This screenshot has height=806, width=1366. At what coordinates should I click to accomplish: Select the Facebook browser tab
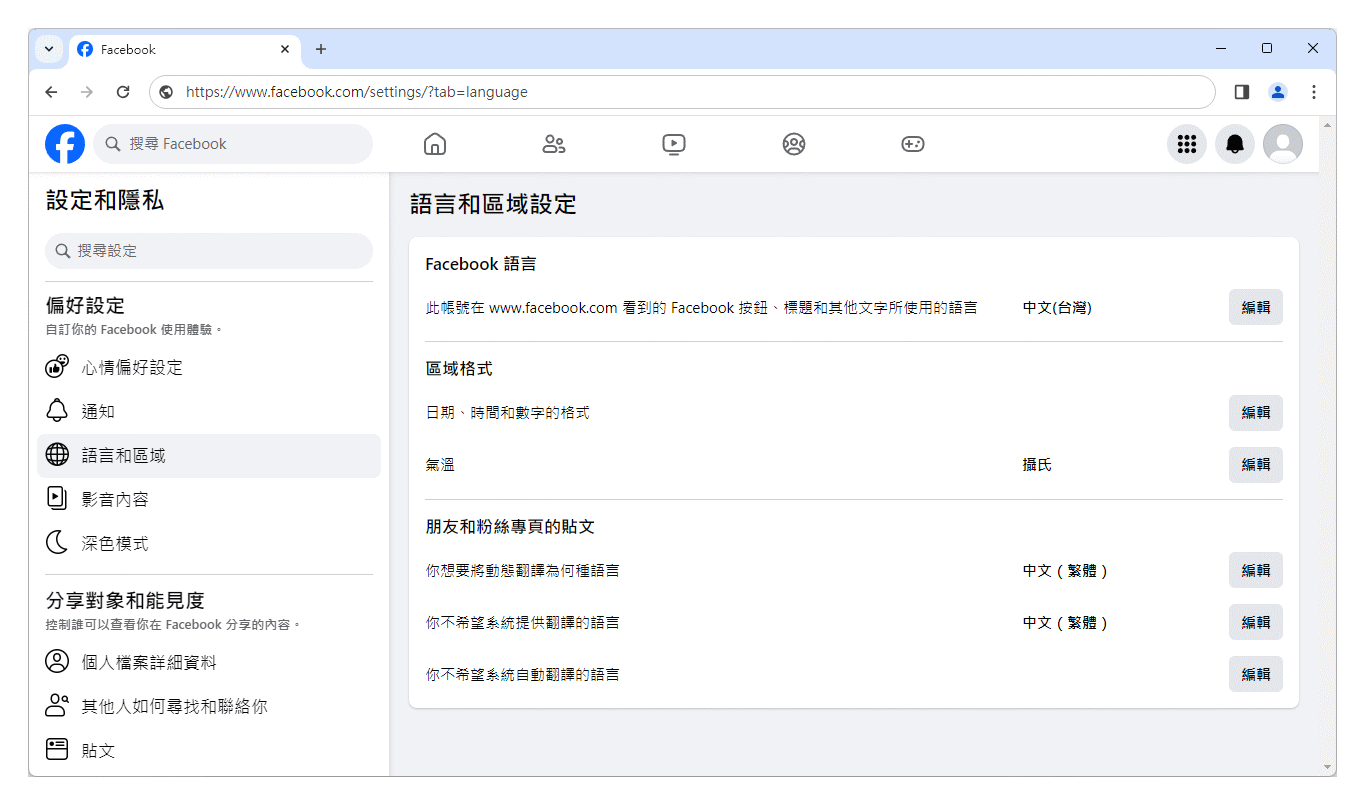(184, 49)
